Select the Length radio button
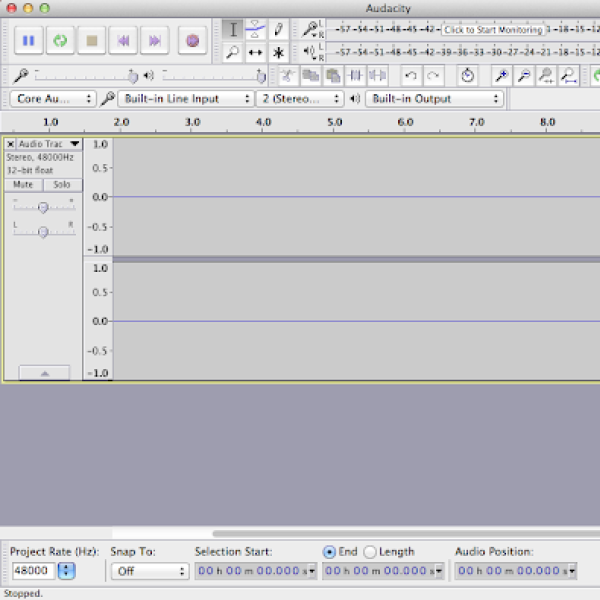600x600 pixels. [x=370, y=552]
